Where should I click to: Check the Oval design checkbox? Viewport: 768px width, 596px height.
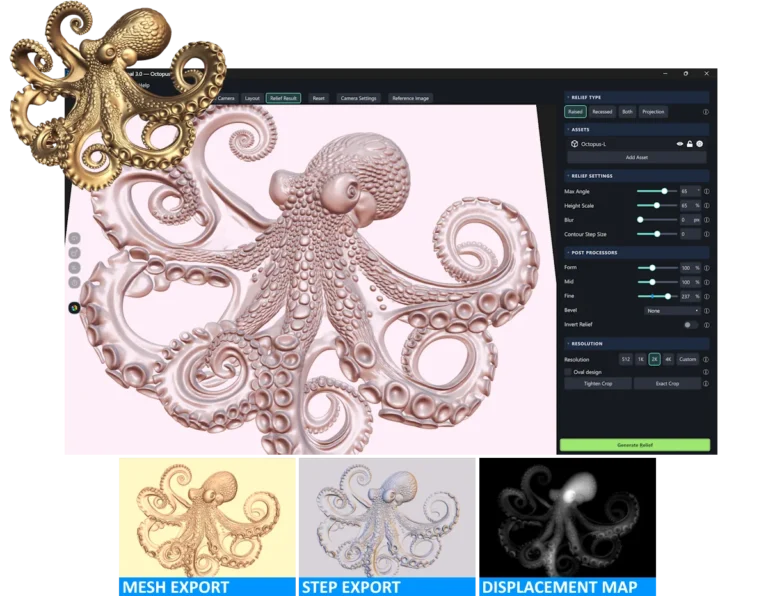568,372
